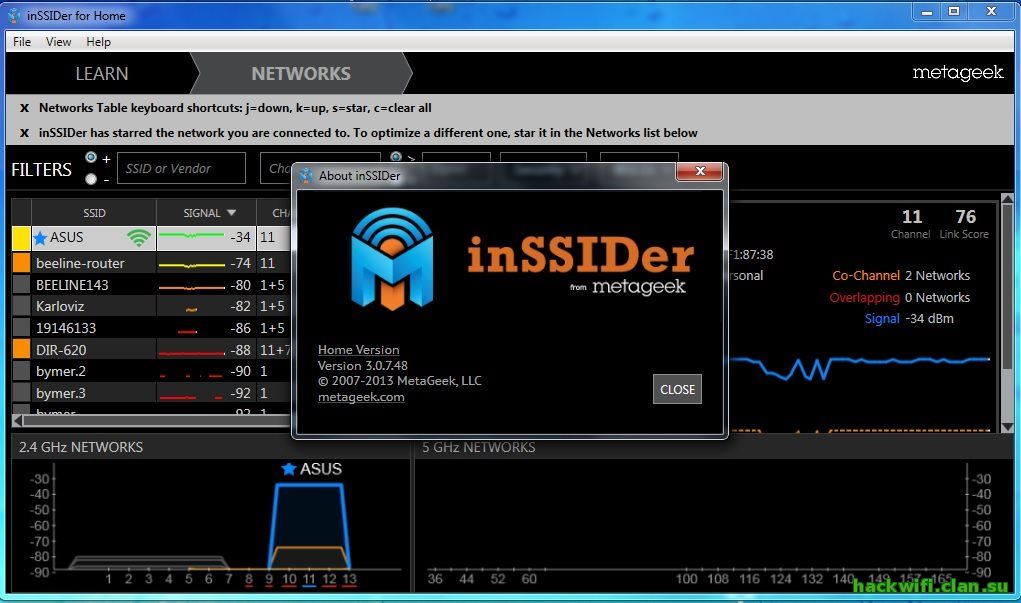Click Version 3.0.7.48 text in About dialog
Viewport: 1021px width, 603px height.
(363, 365)
